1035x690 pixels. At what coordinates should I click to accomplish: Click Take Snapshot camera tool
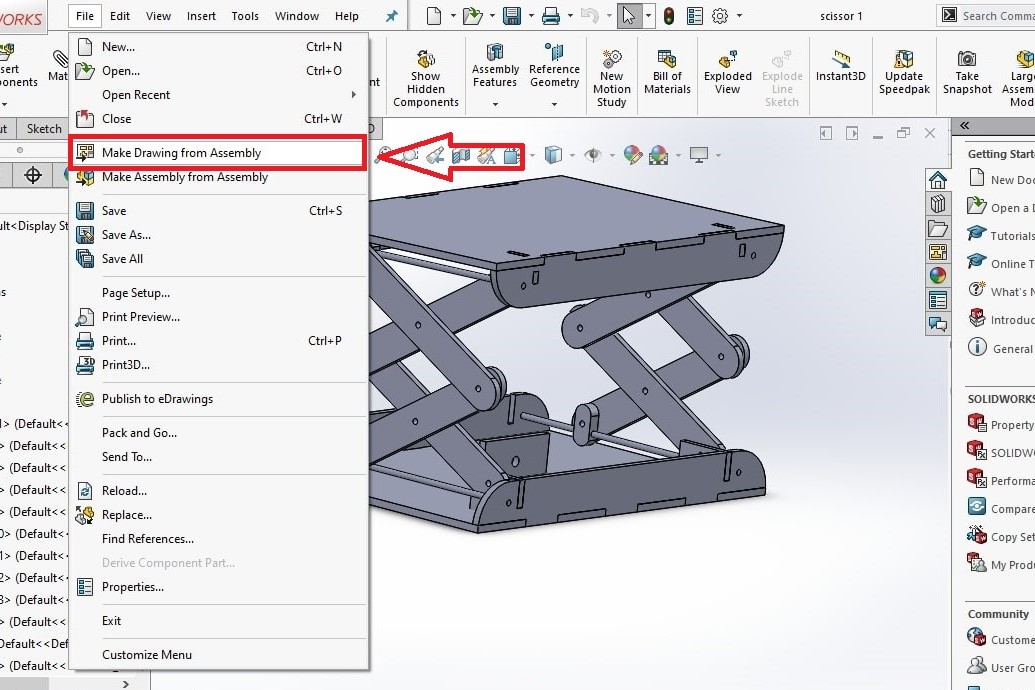pyautogui.click(x=967, y=73)
